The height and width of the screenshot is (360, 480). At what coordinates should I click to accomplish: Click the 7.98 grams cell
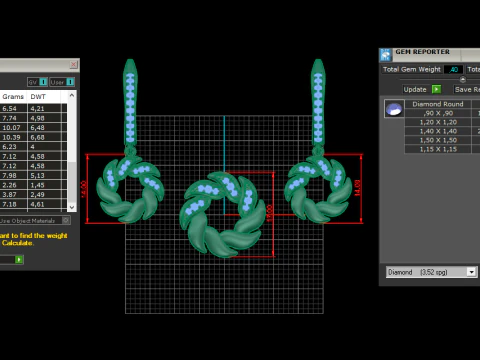(x=13, y=175)
